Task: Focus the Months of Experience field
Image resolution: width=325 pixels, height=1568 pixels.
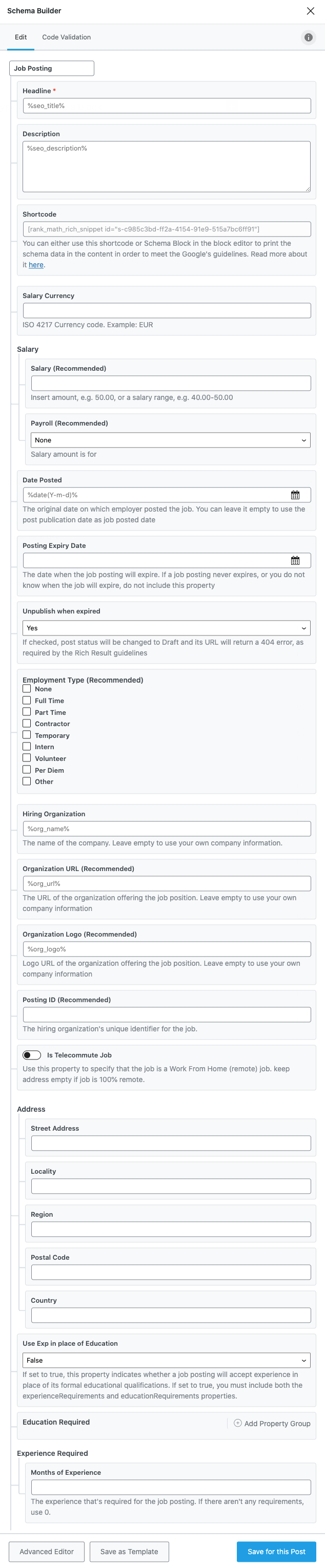Action: [x=171, y=1487]
